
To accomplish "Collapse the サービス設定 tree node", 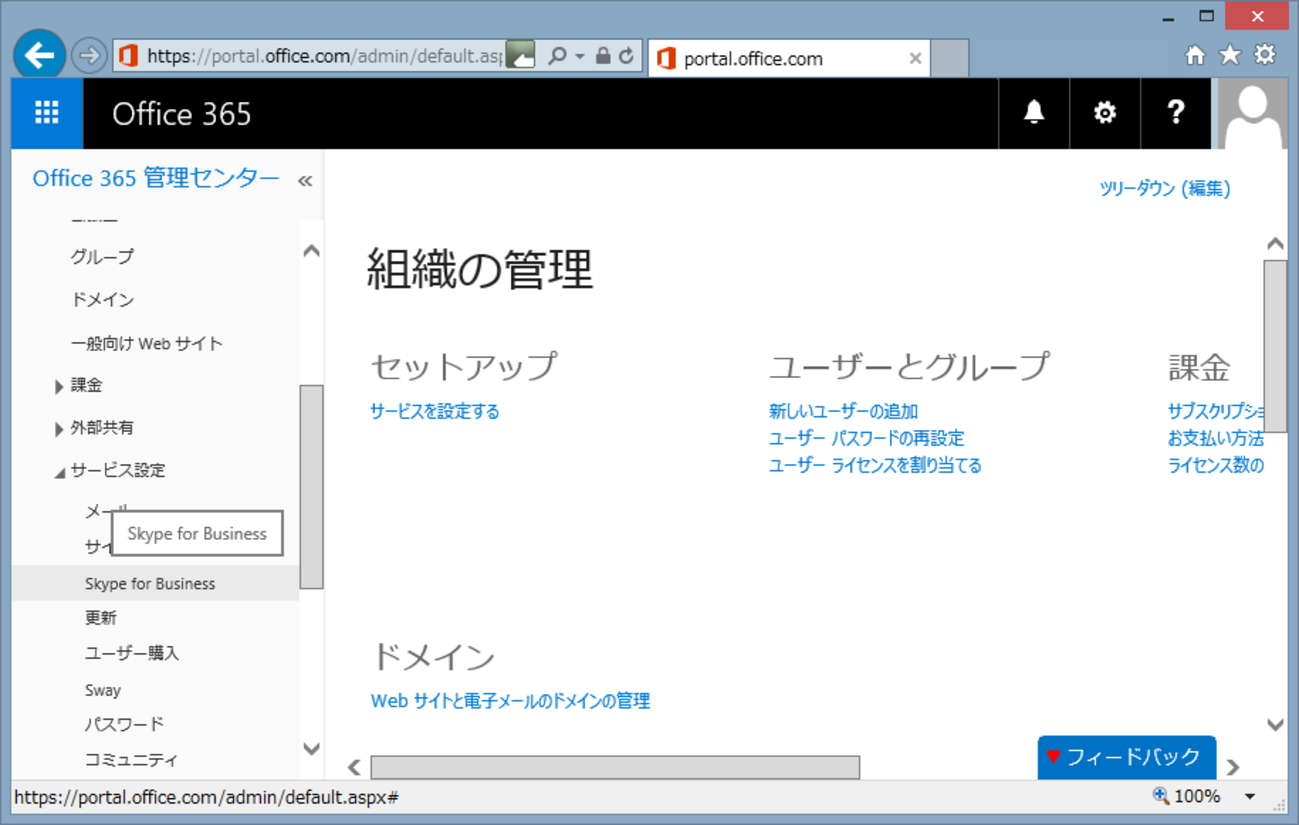I will pyautogui.click(x=59, y=472).
